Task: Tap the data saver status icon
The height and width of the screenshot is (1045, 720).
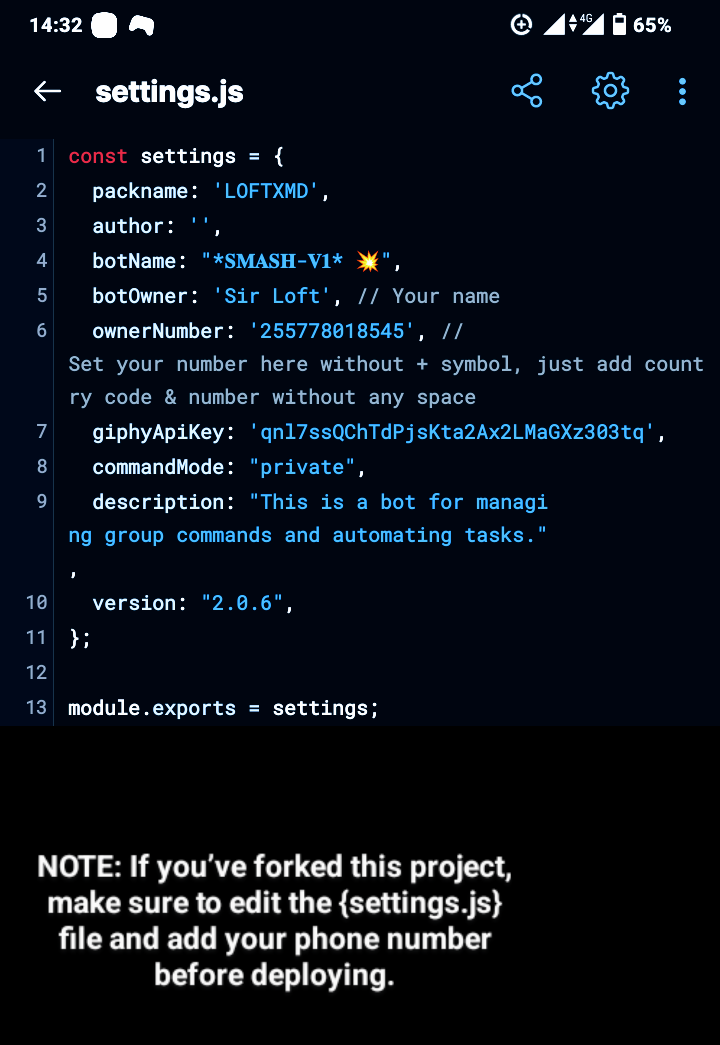Action: pos(521,25)
